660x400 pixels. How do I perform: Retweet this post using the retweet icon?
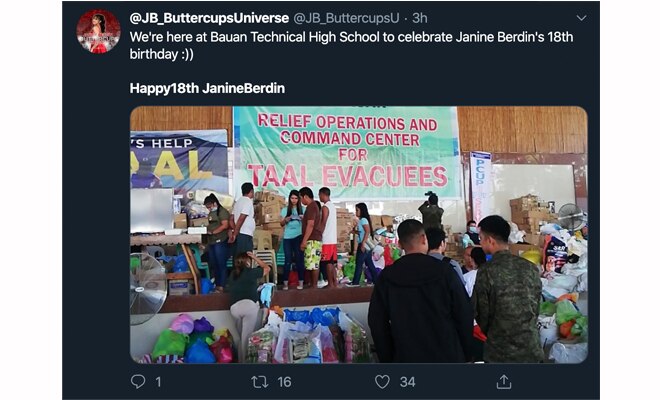point(259,382)
